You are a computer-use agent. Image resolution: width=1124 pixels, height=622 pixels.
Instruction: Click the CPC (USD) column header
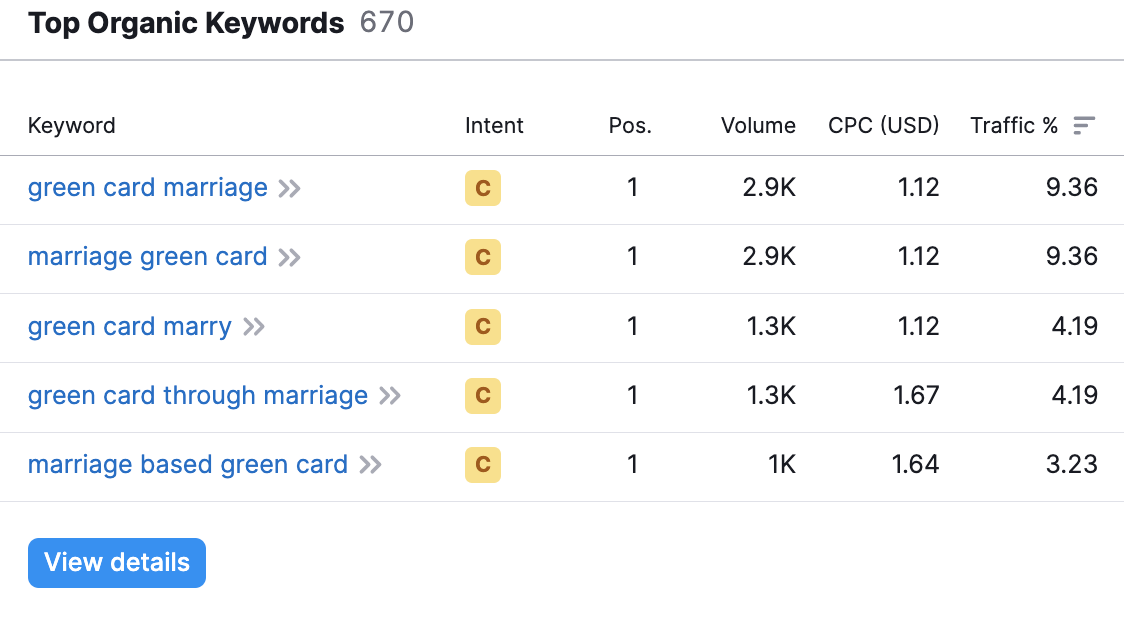[x=883, y=125]
